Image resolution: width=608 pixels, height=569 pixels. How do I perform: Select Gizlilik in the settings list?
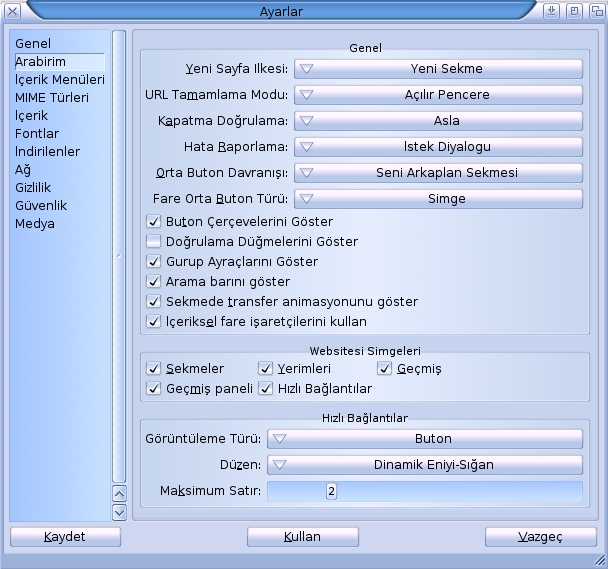tap(60, 188)
